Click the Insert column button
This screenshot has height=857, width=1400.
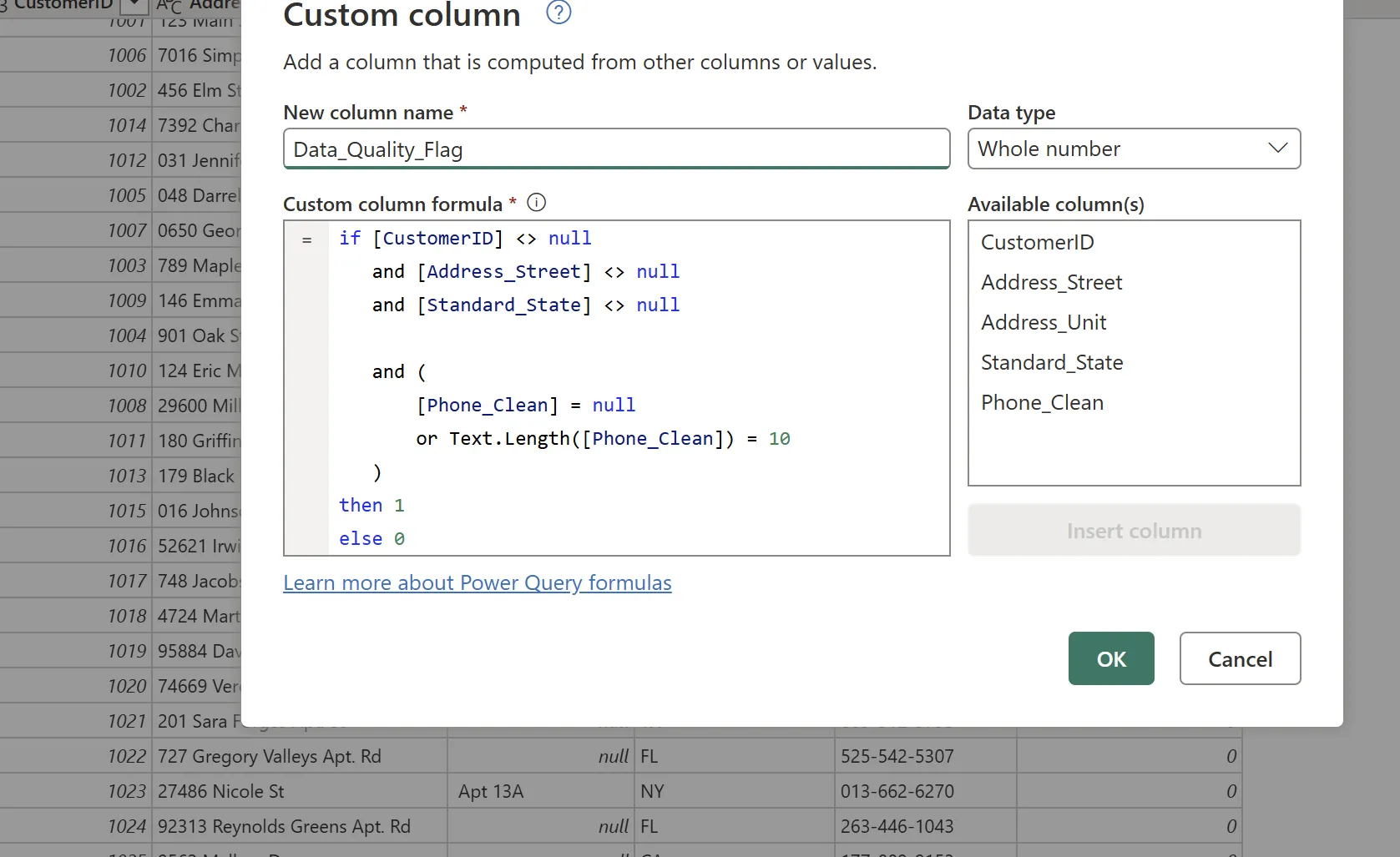(x=1134, y=531)
